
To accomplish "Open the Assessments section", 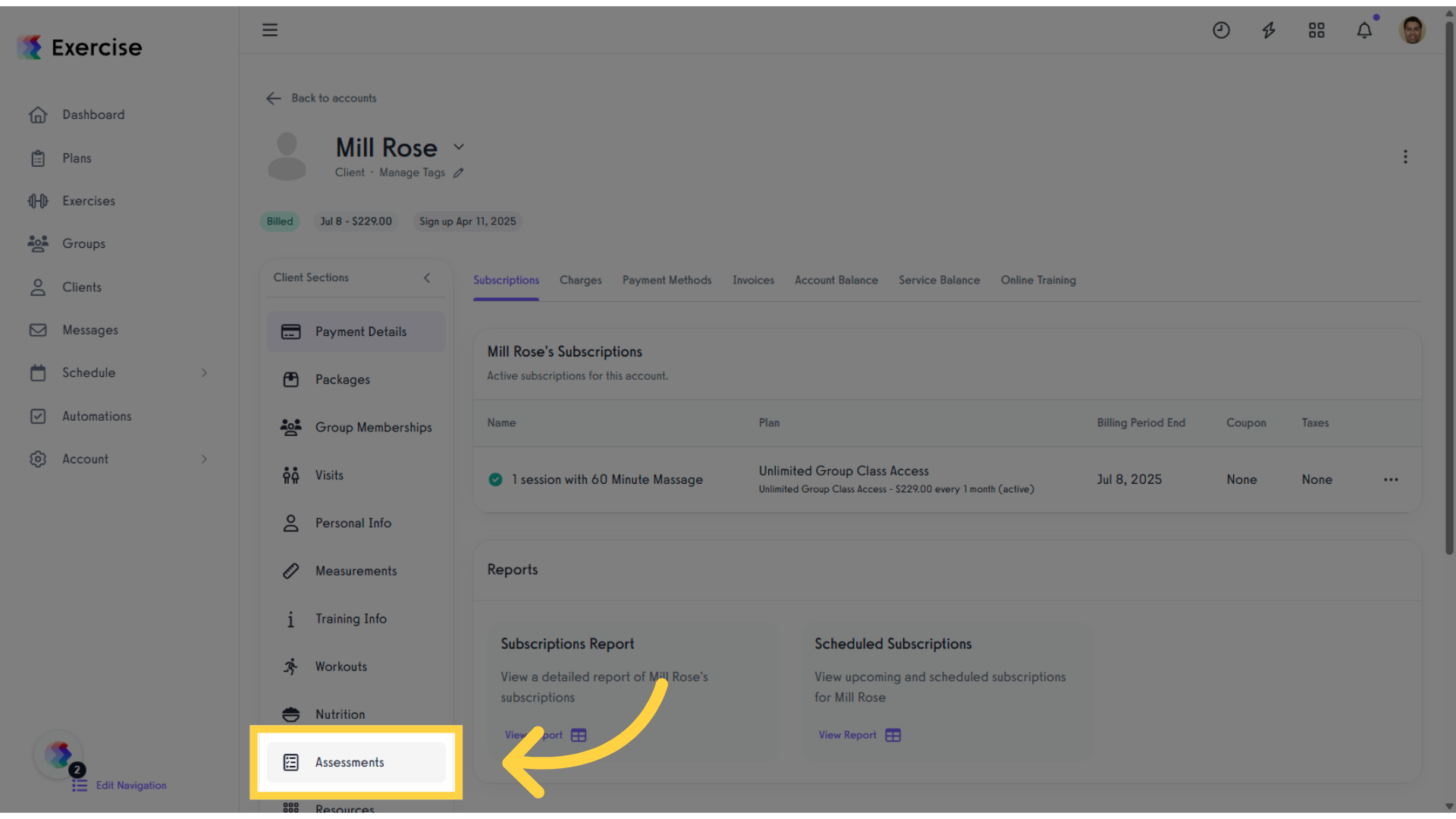I will (x=356, y=763).
